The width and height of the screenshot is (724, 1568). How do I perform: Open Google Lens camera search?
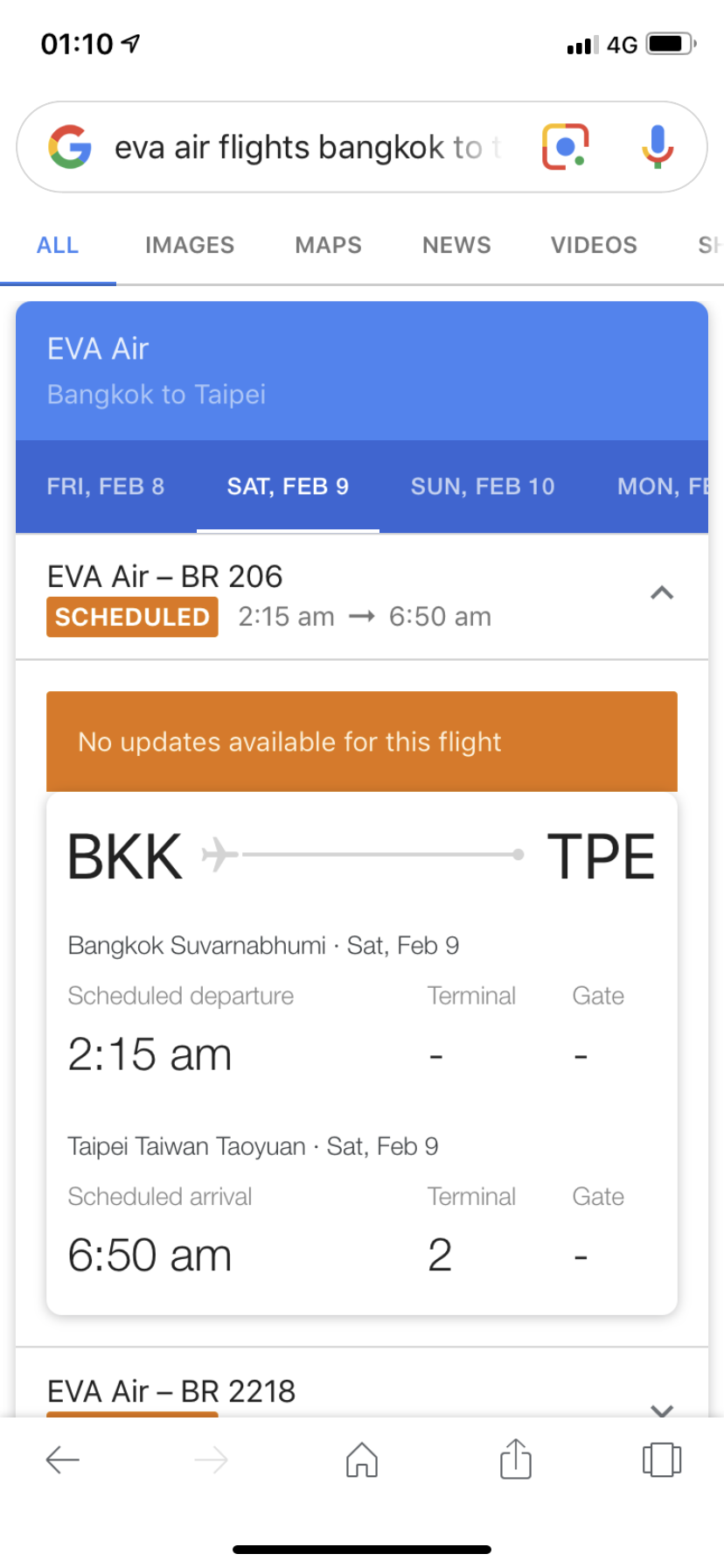click(x=565, y=146)
